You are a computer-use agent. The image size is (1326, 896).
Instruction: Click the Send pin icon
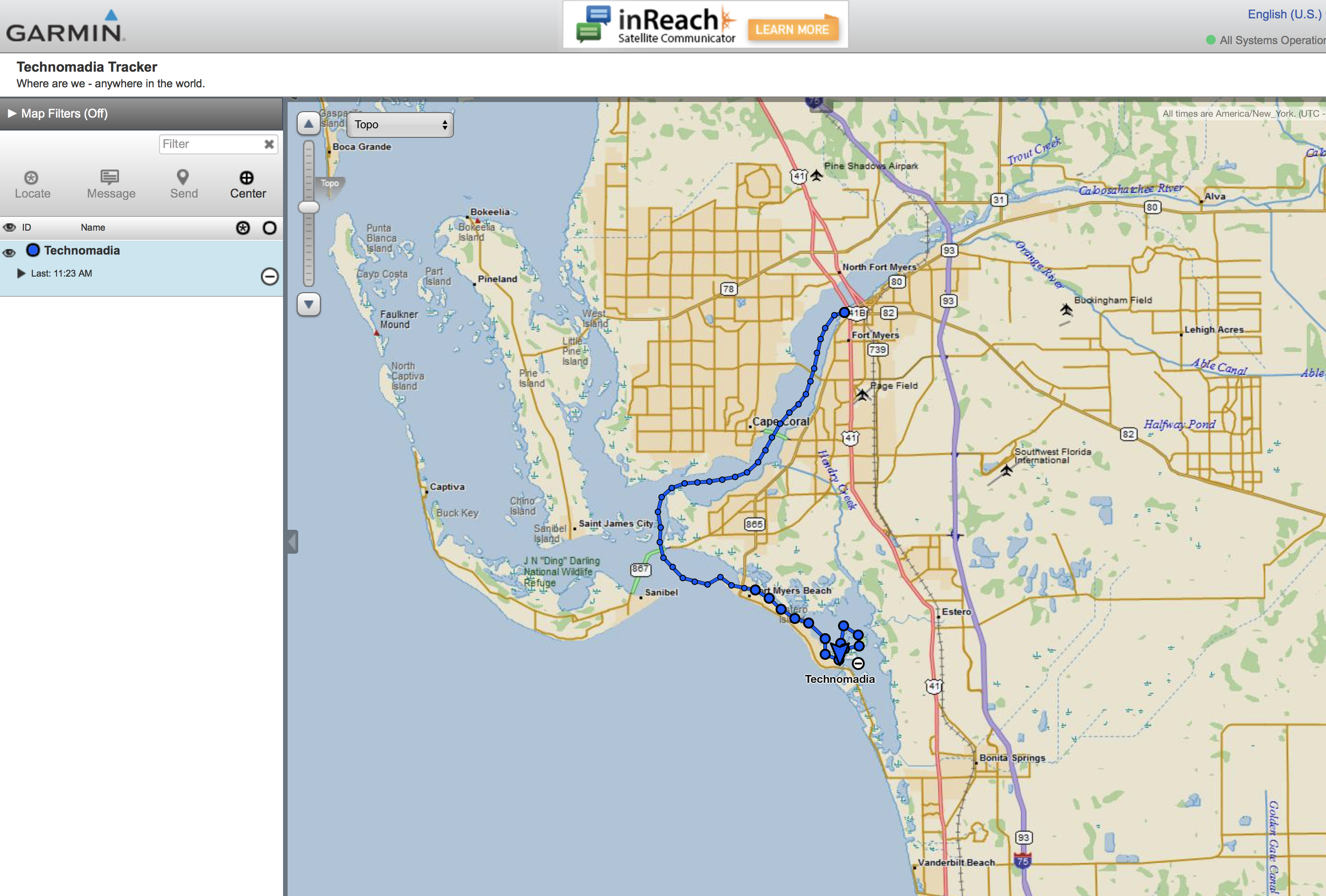click(183, 177)
